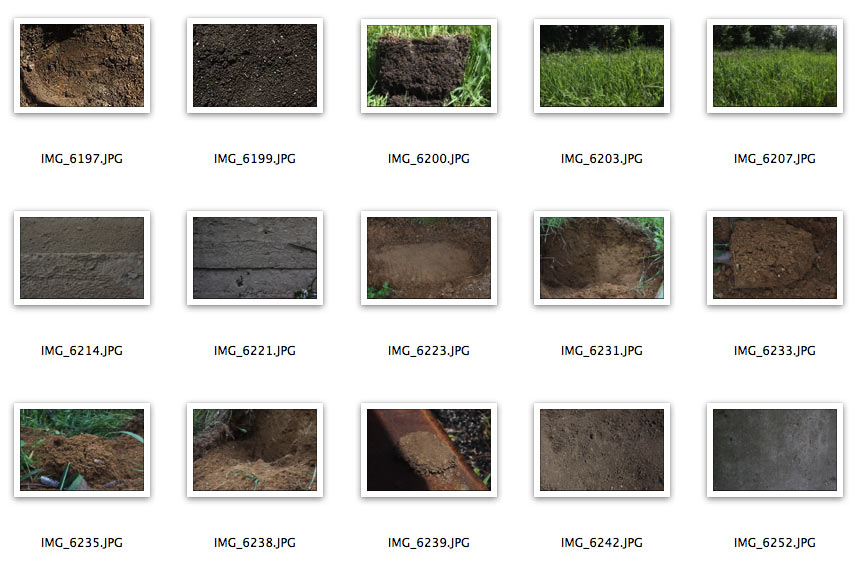This screenshot has height=567, width=858.
Task: Click the IMG_6238.JPG excavation thumbnail
Action: point(255,450)
